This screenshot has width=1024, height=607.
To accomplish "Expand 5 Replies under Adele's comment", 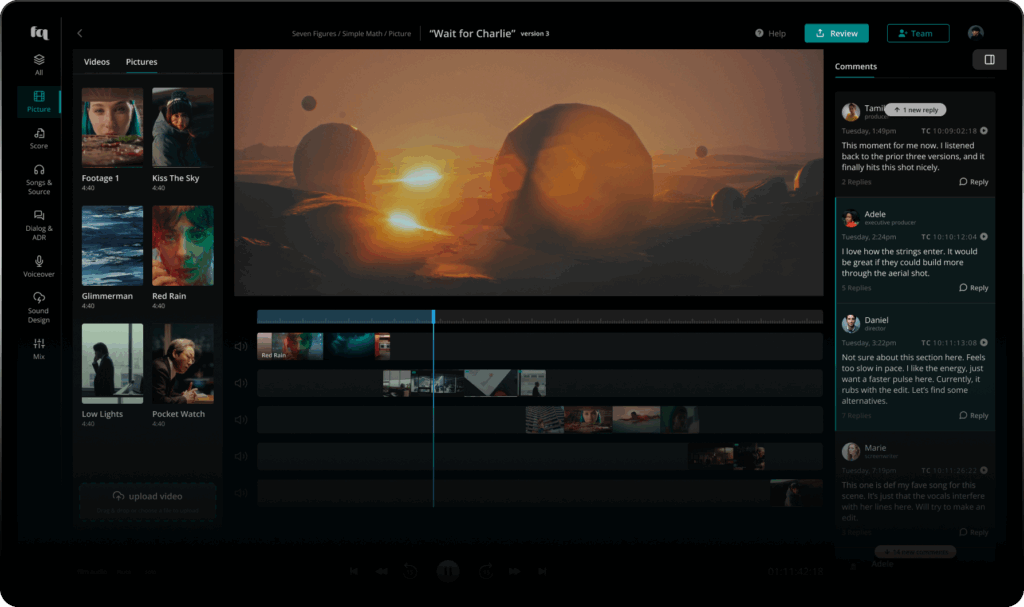I will point(856,288).
